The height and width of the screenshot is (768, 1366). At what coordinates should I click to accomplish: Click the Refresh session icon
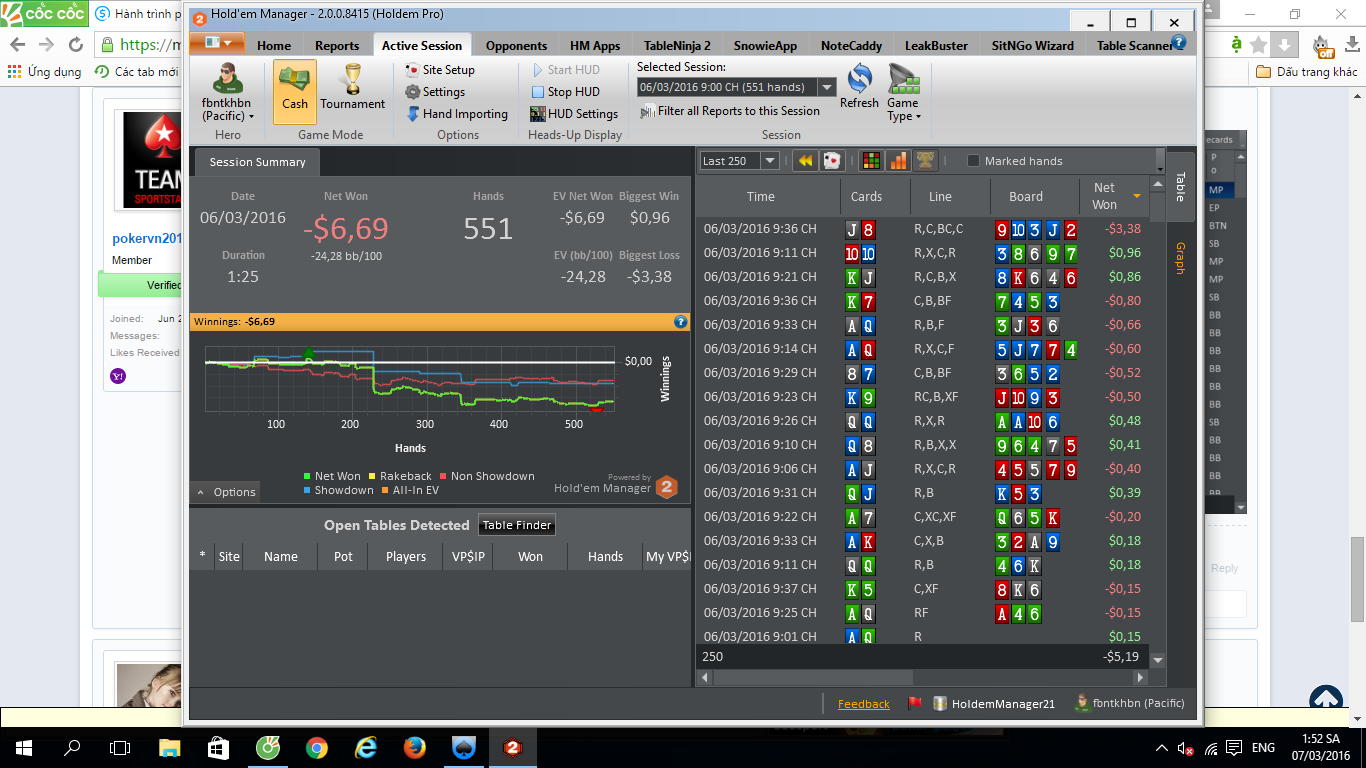859,87
